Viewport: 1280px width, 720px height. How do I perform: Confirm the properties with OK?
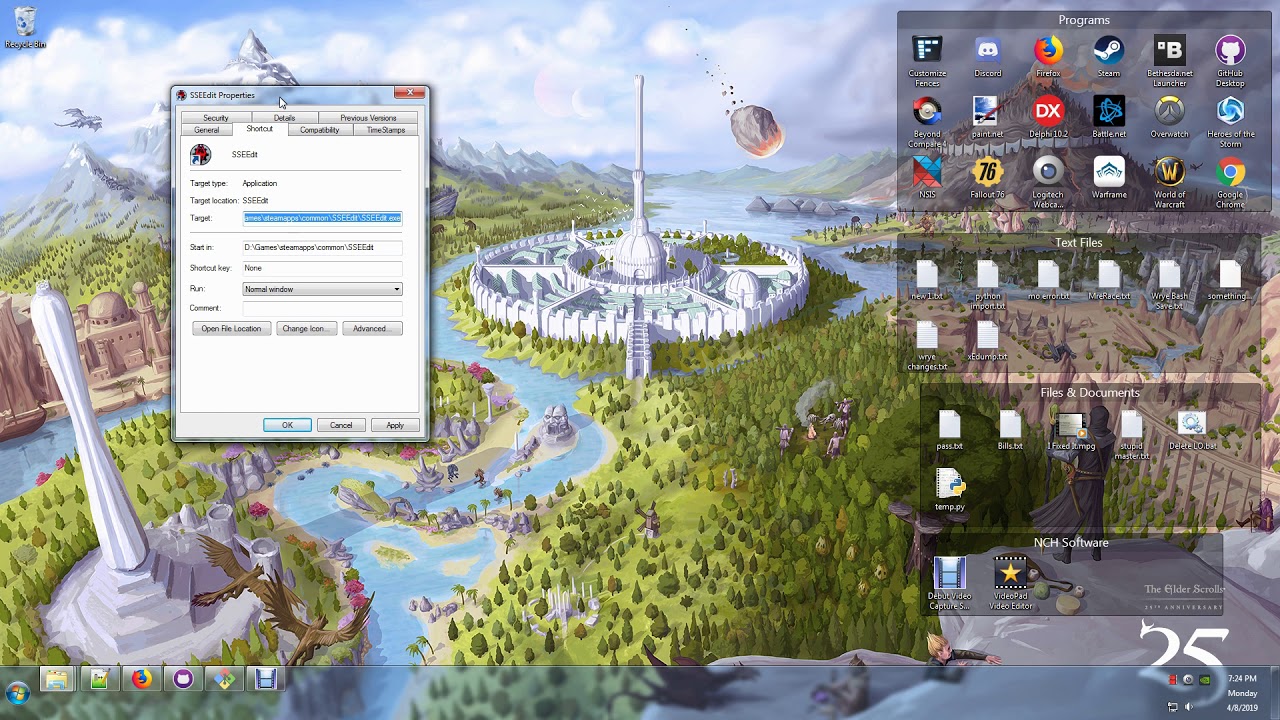pos(287,425)
